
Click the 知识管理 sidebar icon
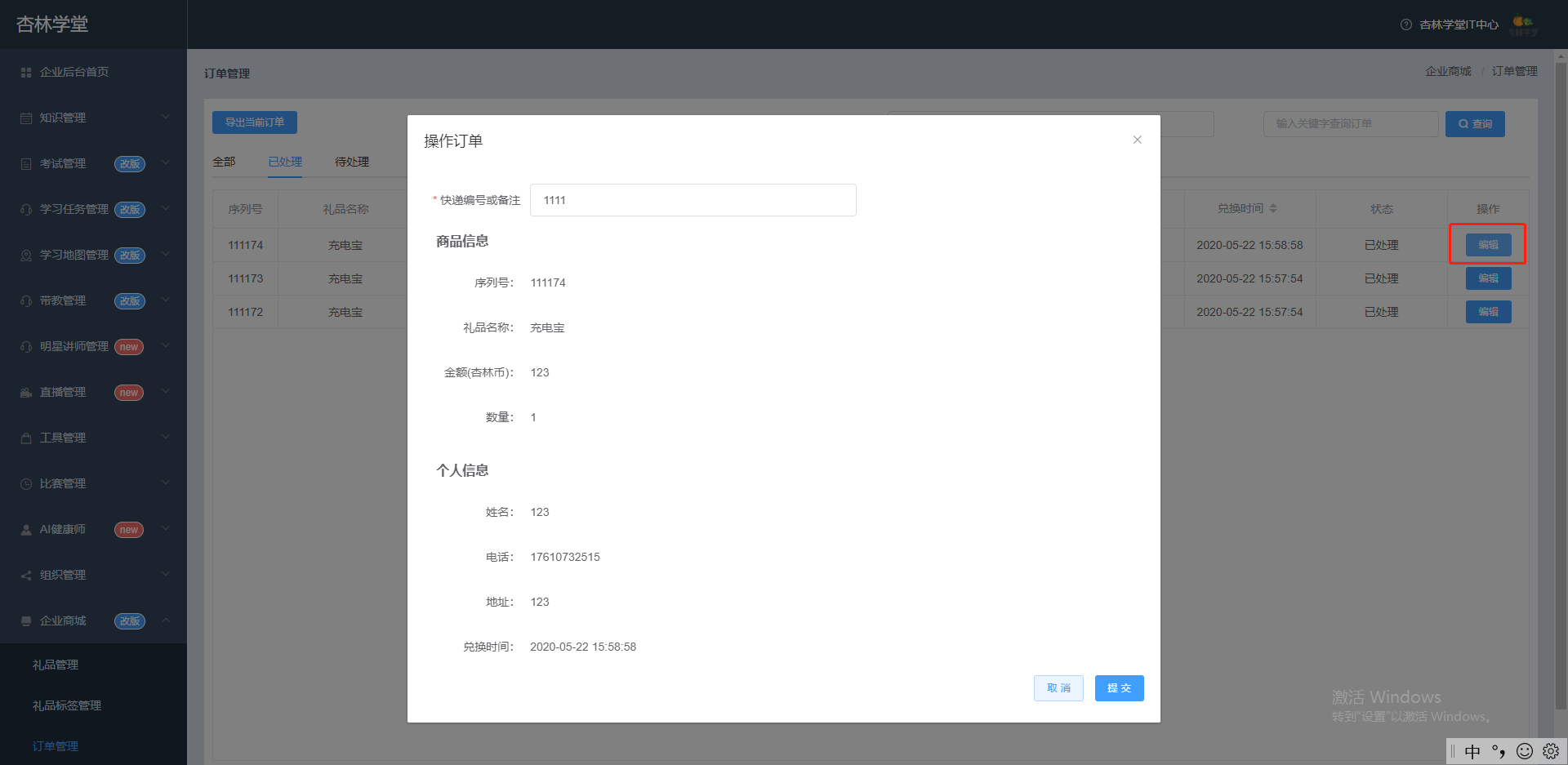26,118
